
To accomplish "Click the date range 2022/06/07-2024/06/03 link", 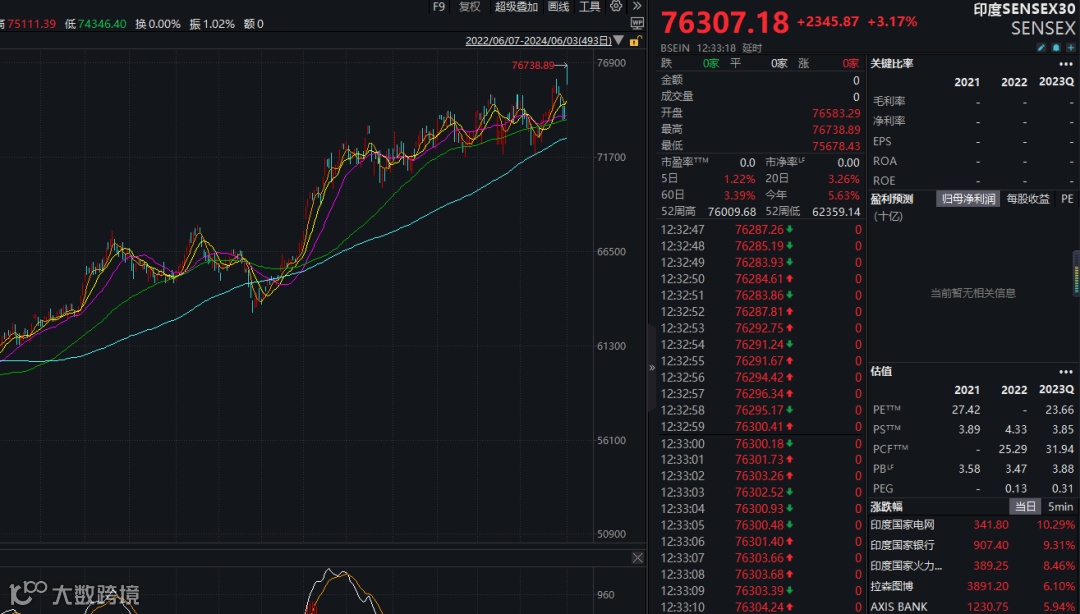I will pyautogui.click(x=538, y=41).
